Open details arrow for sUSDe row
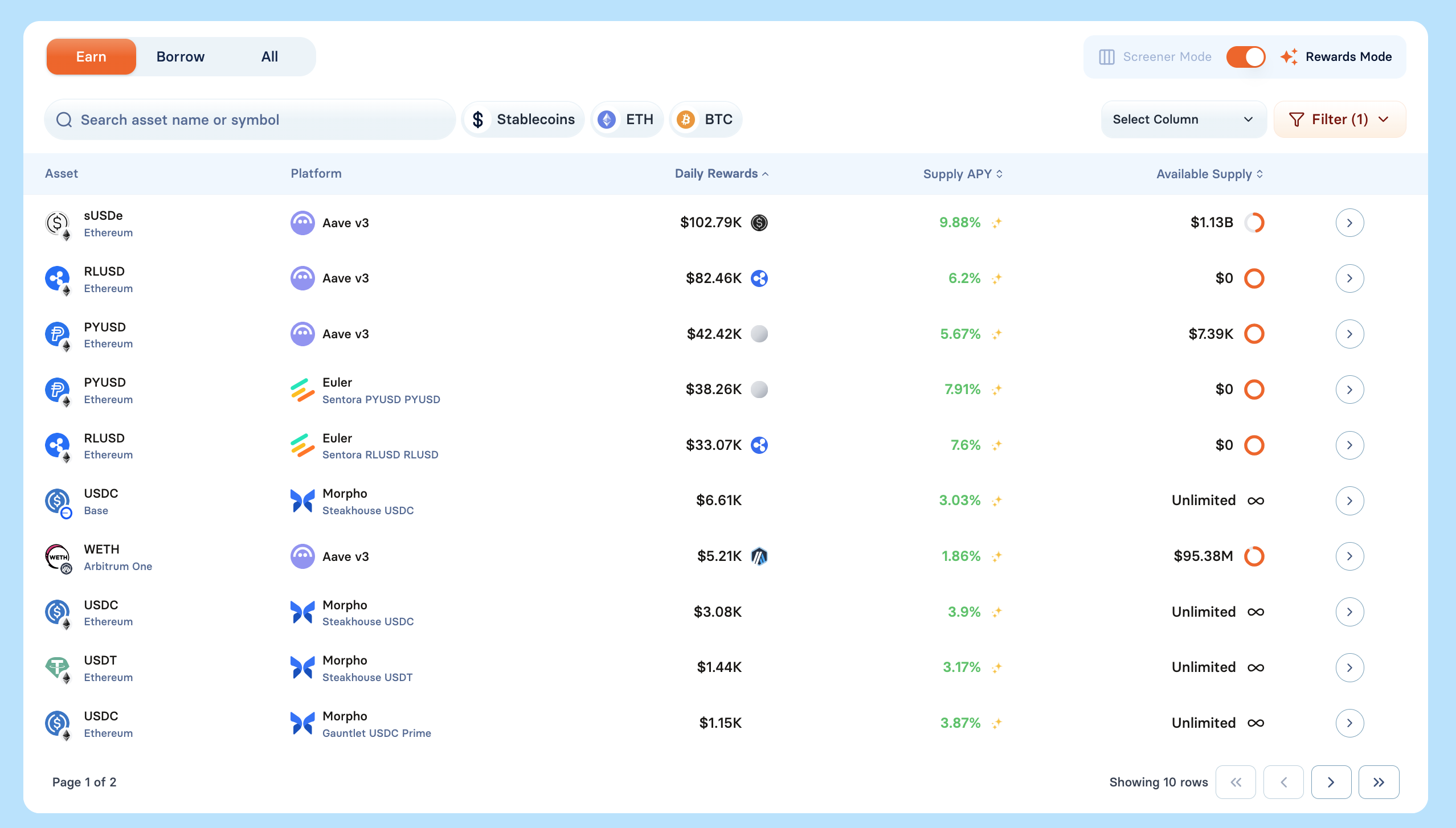This screenshot has height=828, width=1456. 1349,223
